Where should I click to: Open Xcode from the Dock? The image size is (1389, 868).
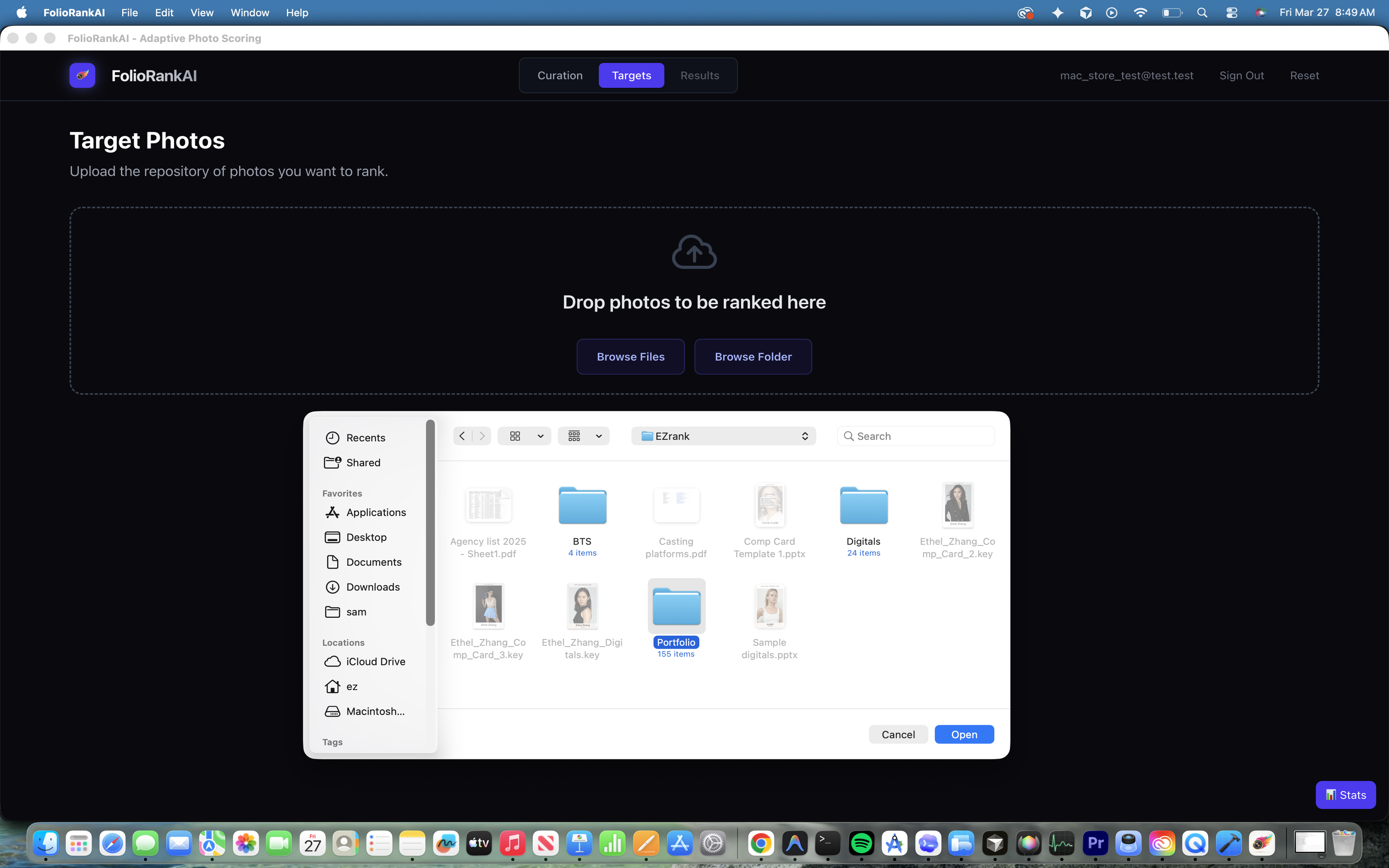pos(1229,843)
